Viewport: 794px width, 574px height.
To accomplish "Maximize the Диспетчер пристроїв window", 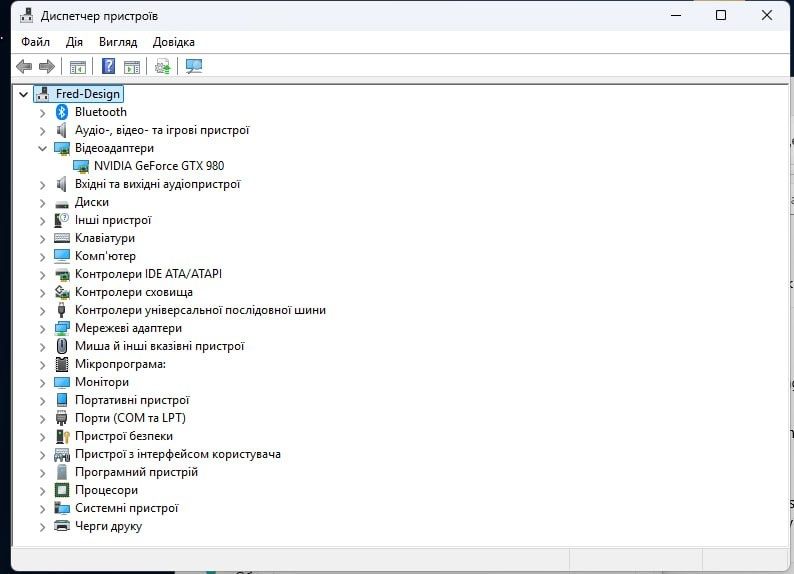I will (721, 15).
